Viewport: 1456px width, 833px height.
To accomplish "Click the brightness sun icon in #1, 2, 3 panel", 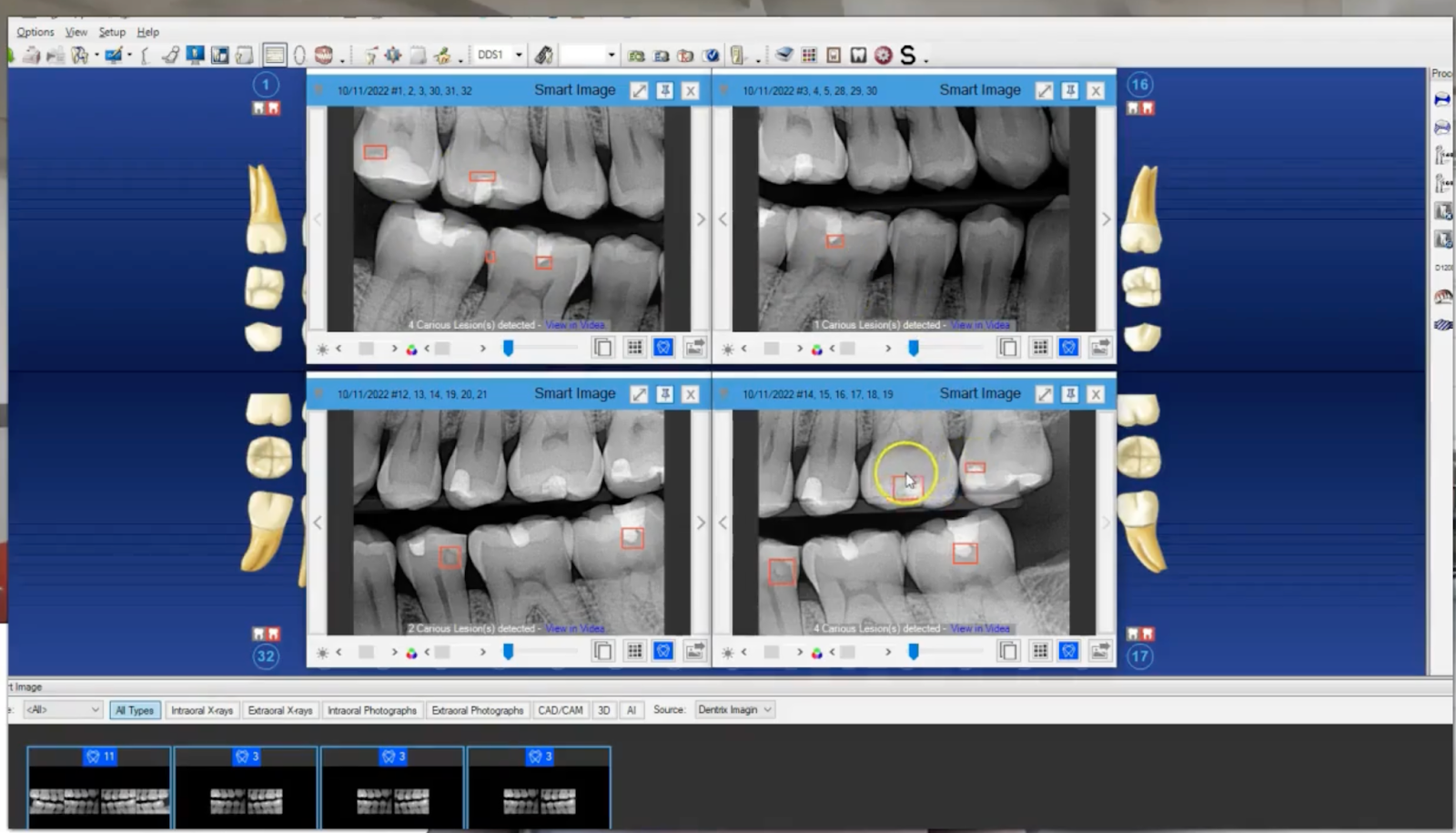I will (x=322, y=349).
